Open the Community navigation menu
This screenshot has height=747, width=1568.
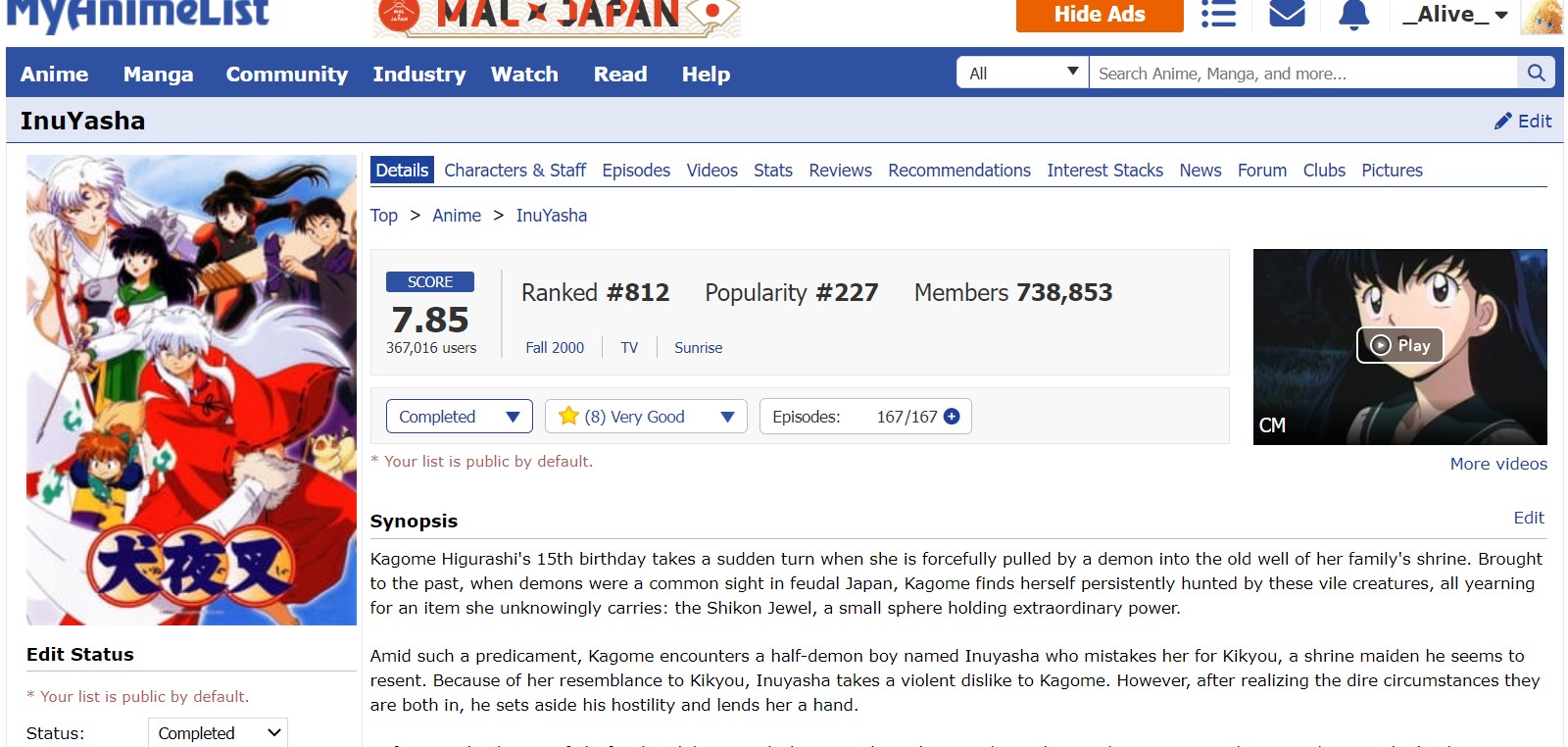[x=286, y=74]
